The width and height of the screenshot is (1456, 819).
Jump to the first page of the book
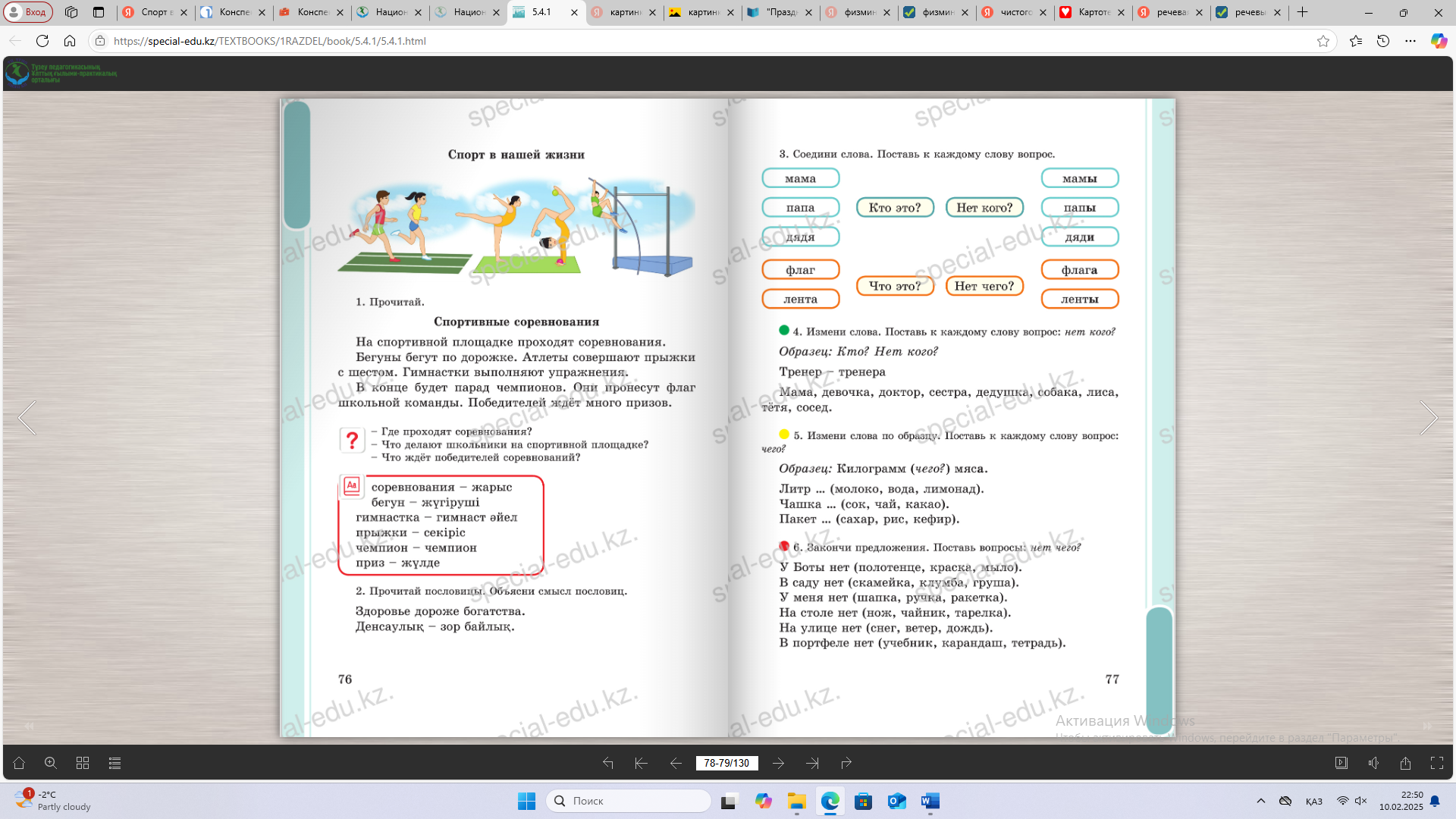641,763
